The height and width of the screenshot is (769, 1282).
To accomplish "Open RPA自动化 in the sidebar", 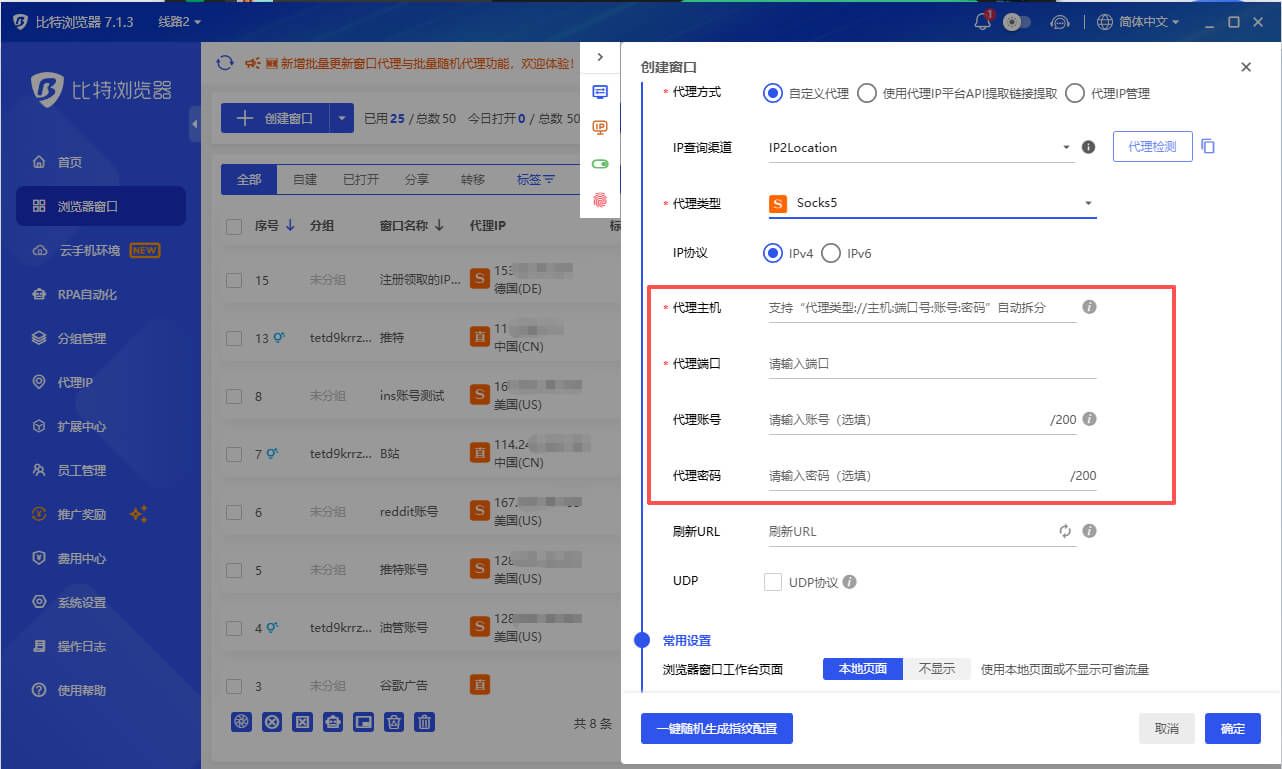I will [101, 294].
